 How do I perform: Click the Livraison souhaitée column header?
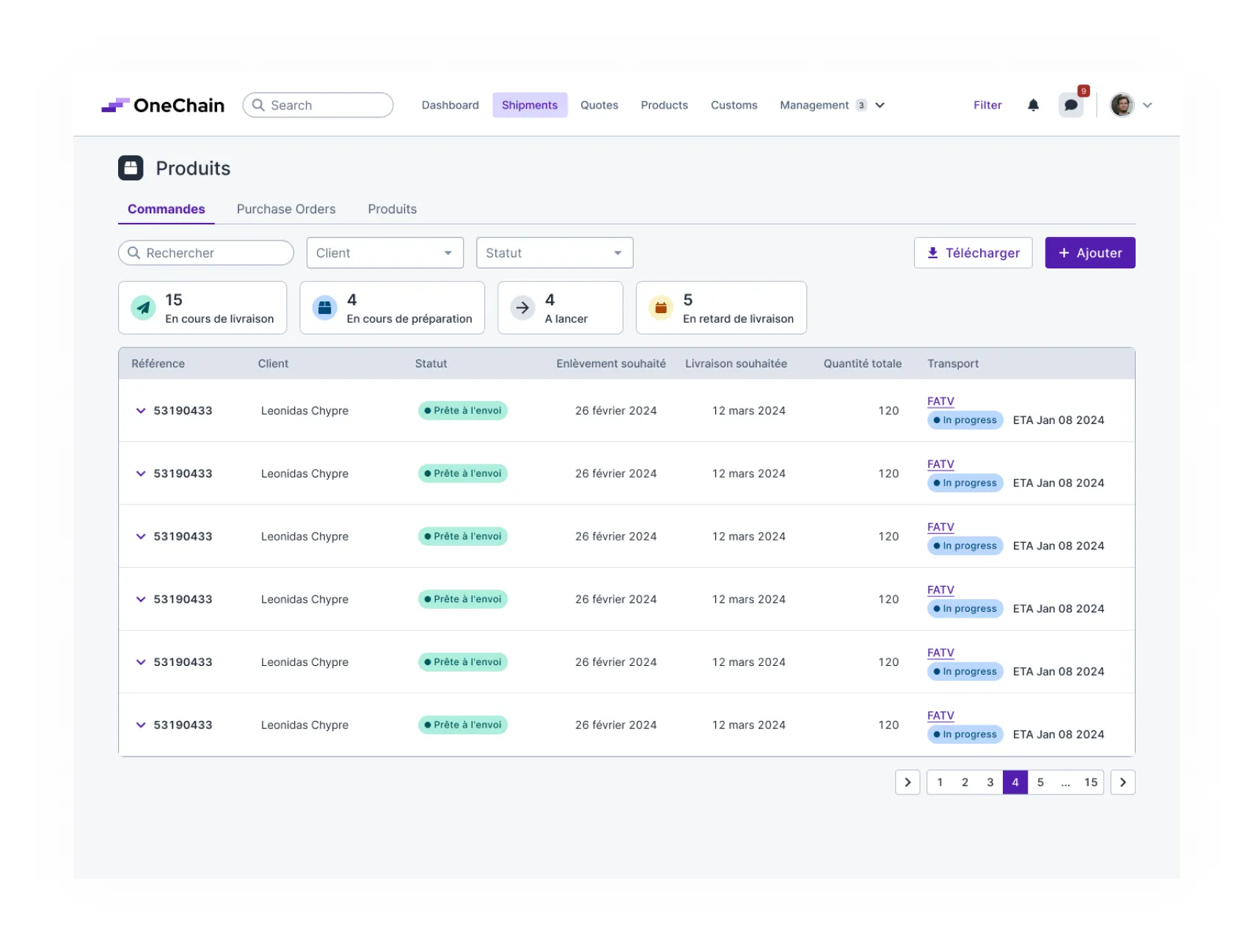point(736,364)
